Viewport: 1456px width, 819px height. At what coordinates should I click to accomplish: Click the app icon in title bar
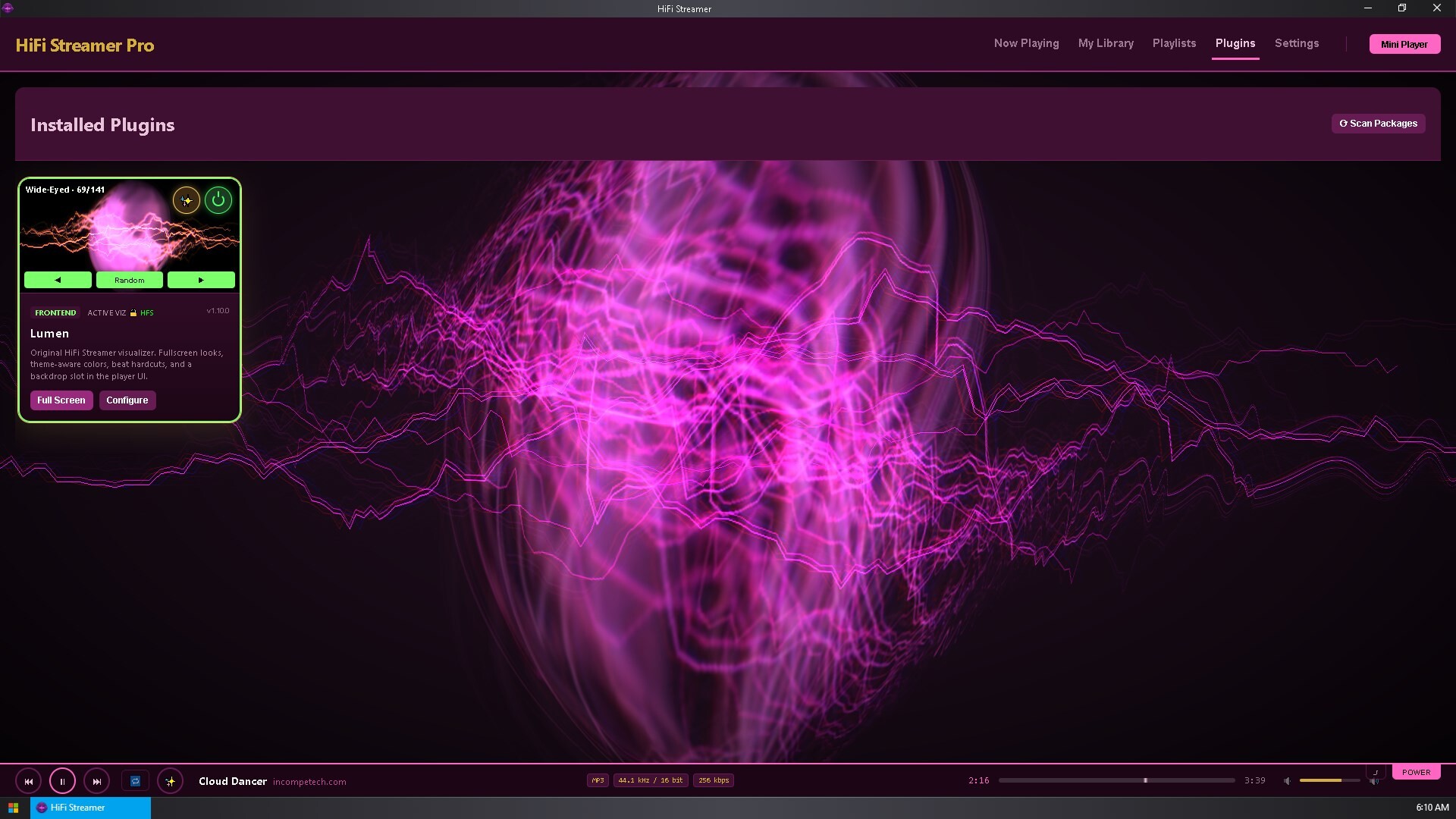coord(8,8)
